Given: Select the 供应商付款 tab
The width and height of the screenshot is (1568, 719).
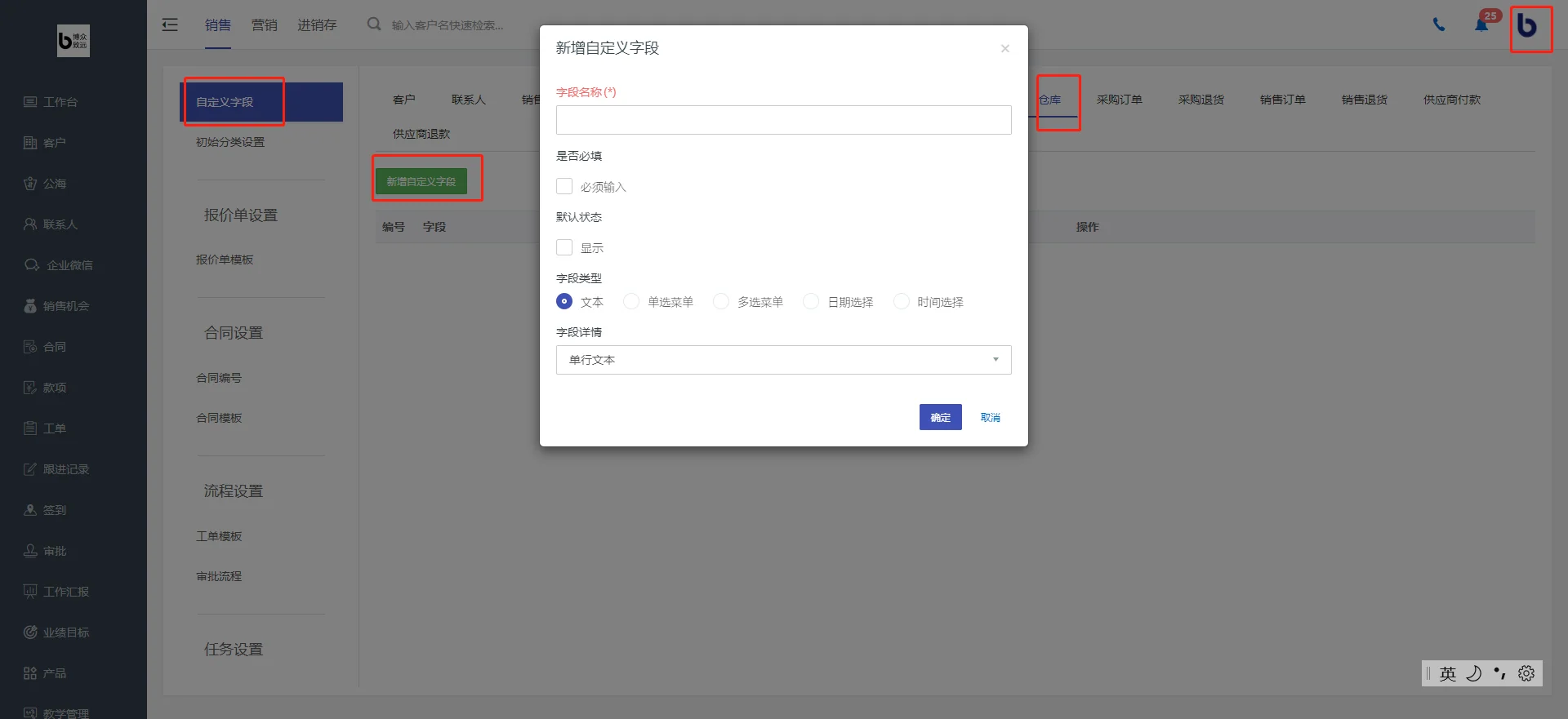Looking at the screenshot, I should point(1452,100).
